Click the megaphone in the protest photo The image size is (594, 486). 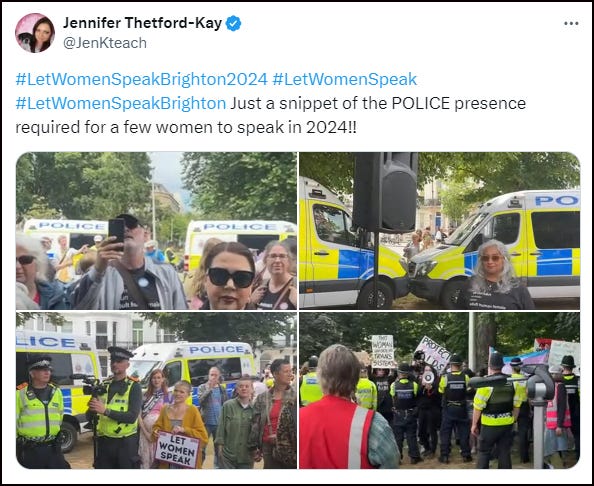[428, 377]
